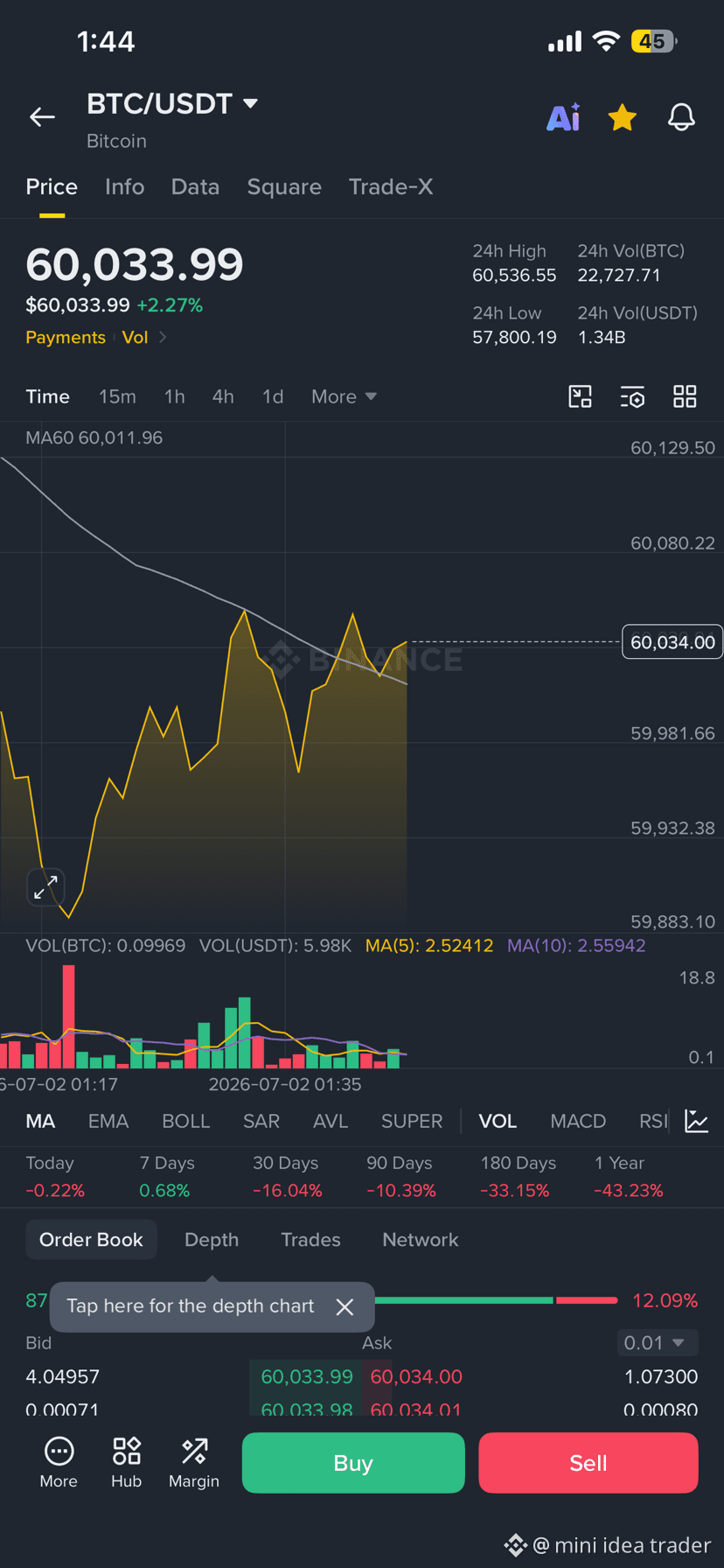724x1568 pixels.
Task: Select the Depth tab
Action: click(212, 1239)
